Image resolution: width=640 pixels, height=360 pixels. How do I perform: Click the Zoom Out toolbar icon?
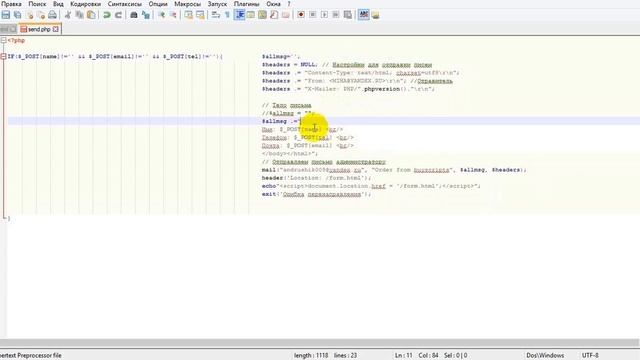click(173, 15)
